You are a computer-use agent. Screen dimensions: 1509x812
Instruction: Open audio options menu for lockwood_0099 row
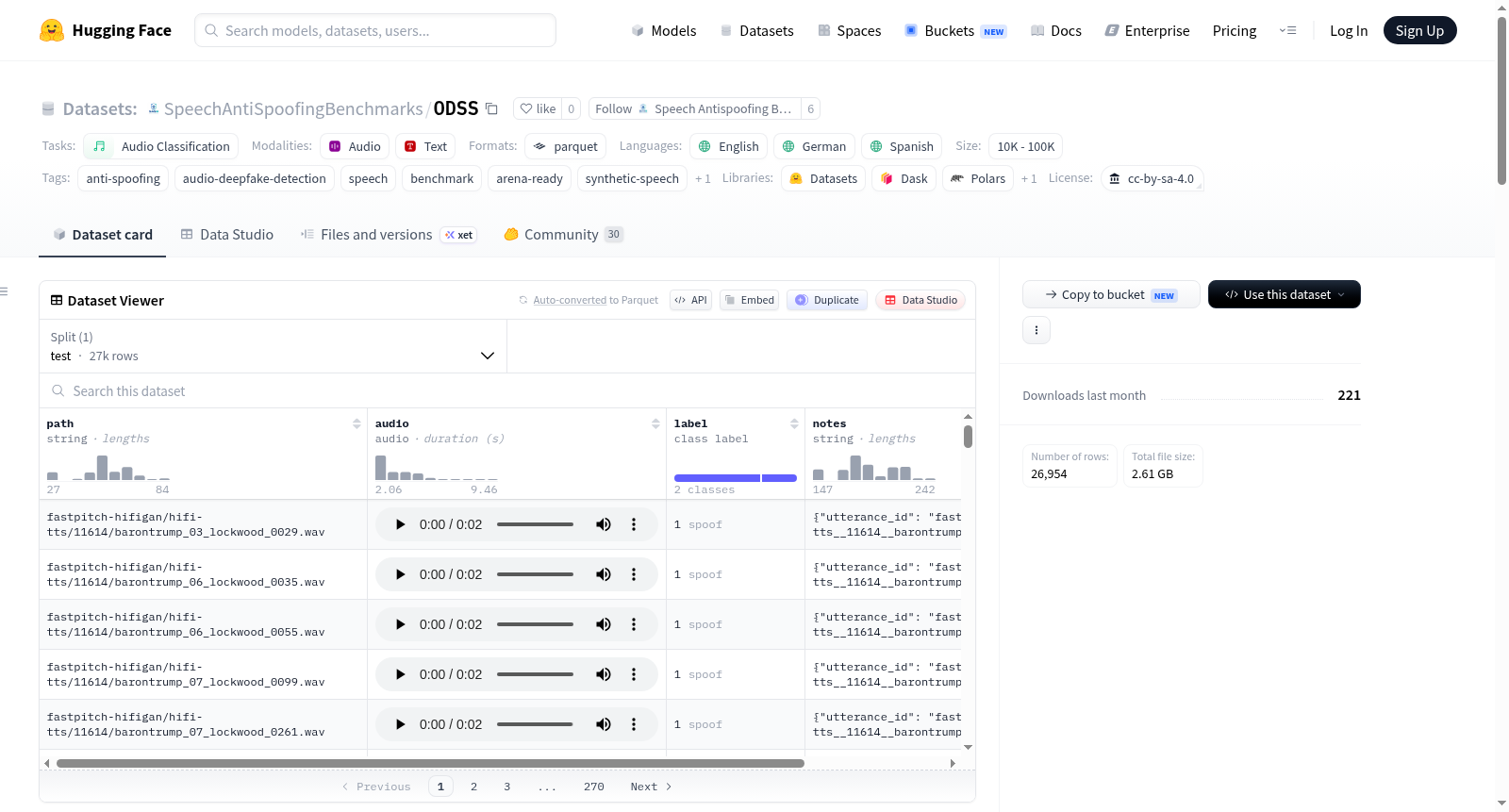click(x=634, y=674)
